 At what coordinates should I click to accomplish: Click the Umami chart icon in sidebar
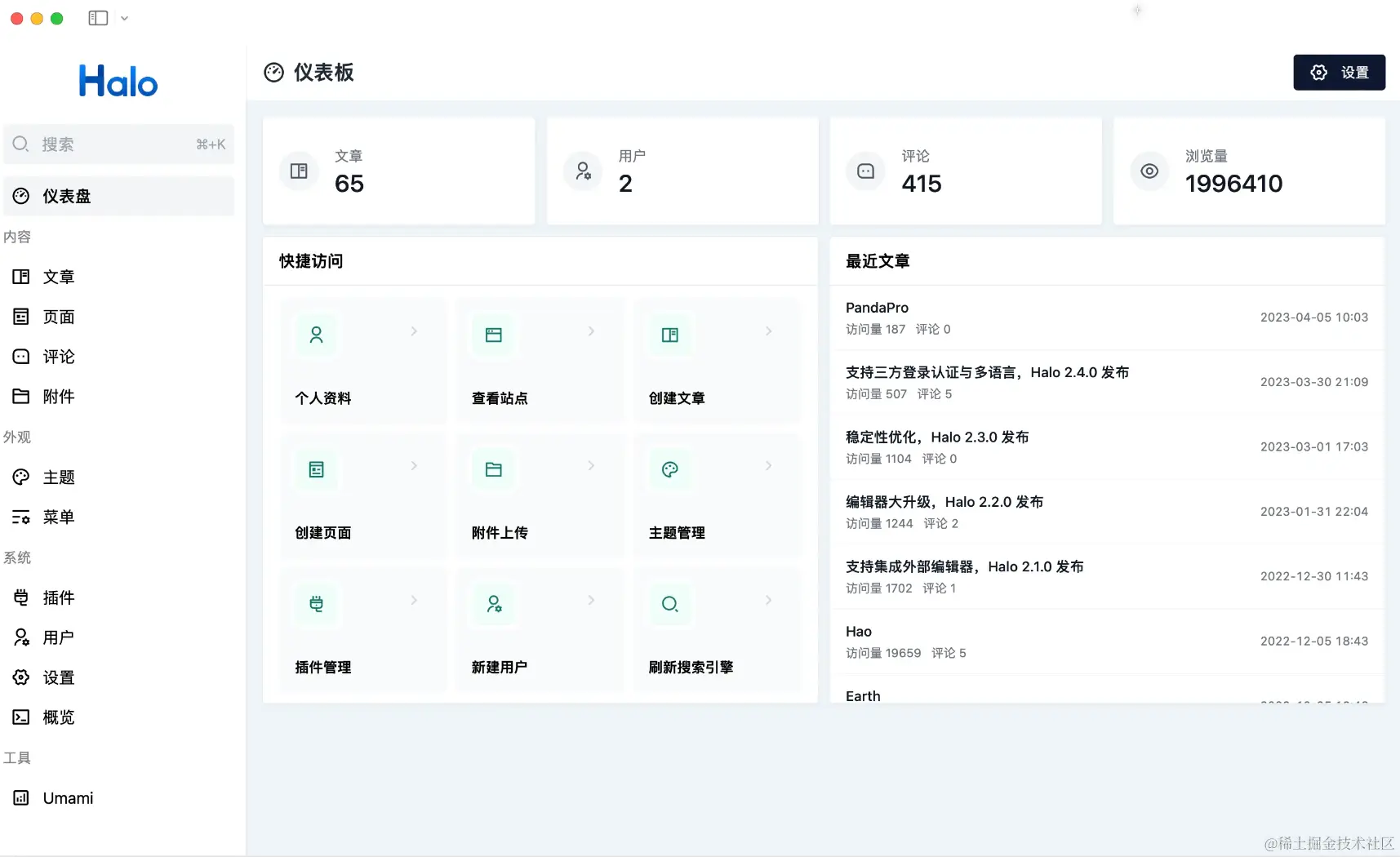pyautogui.click(x=21, y=798)
